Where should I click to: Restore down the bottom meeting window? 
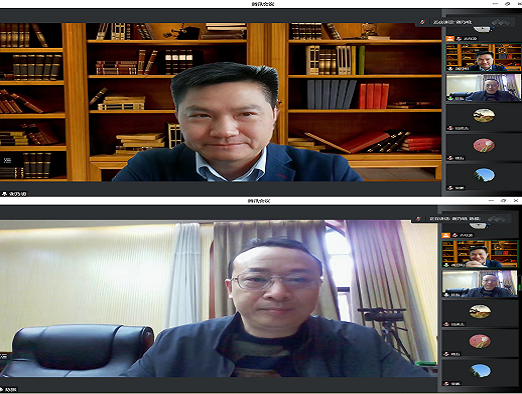click(x=503, y=200)
